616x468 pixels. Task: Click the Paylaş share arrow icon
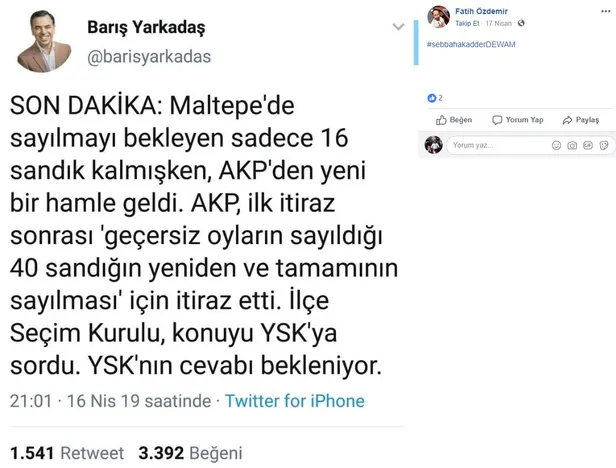coord(566,120)
